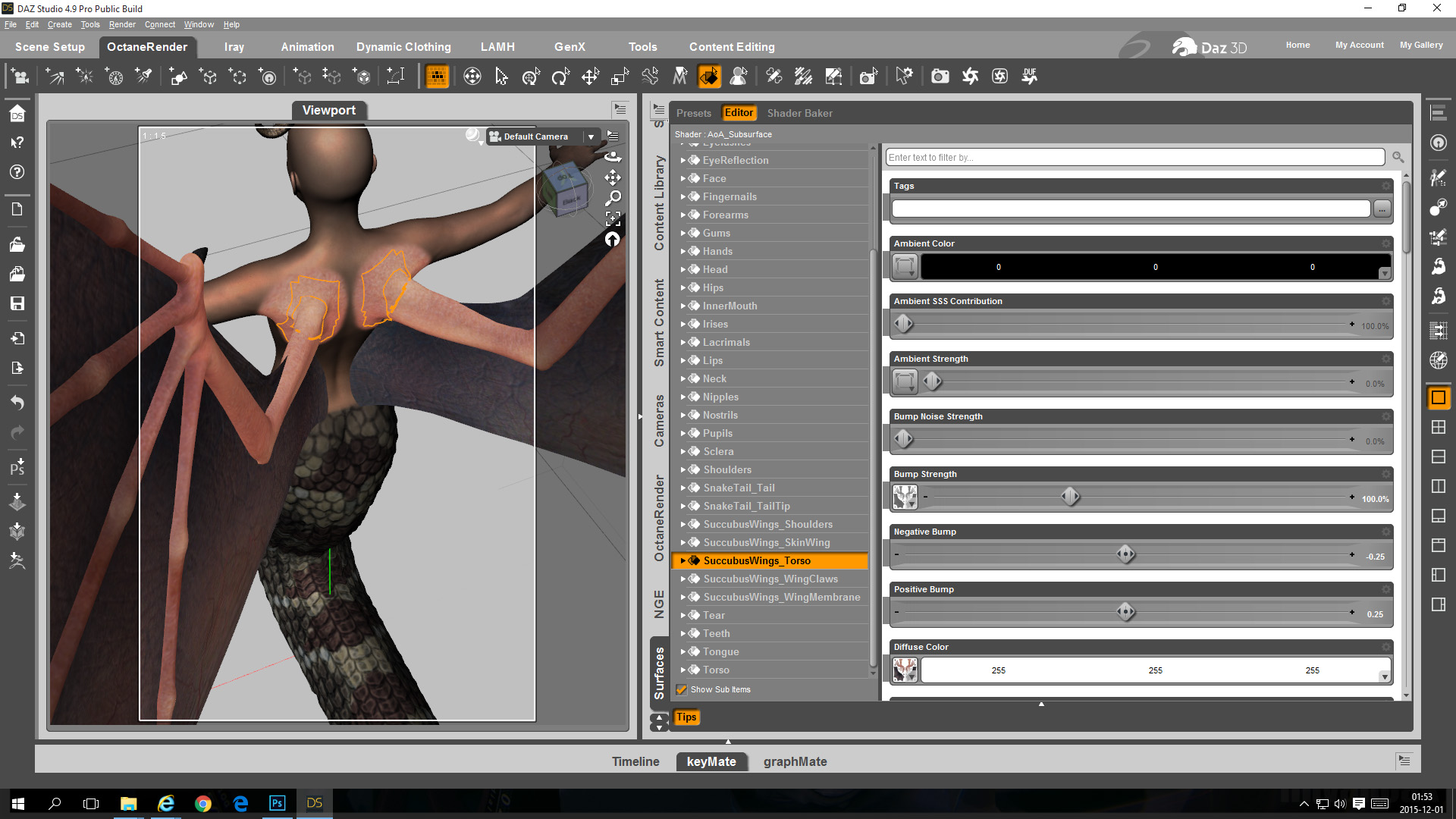Click the filter search magnifier icon
1456x819 pixels.
coord(1398,157)
